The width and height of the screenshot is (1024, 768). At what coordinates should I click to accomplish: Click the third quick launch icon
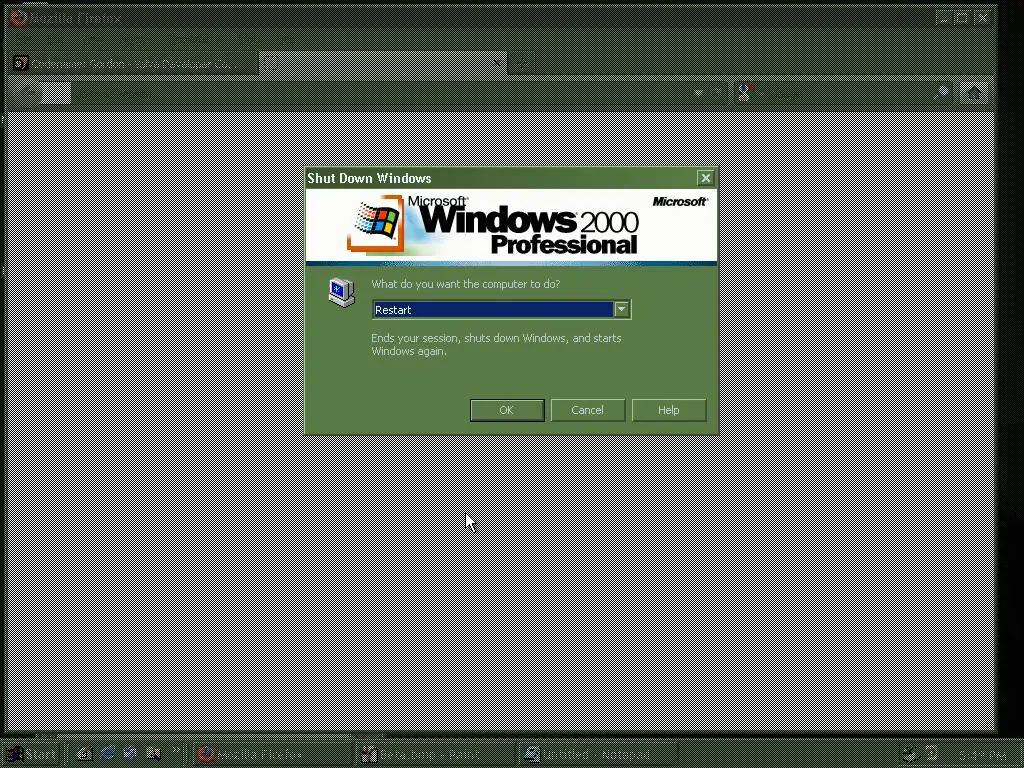[x=131, y=754]
